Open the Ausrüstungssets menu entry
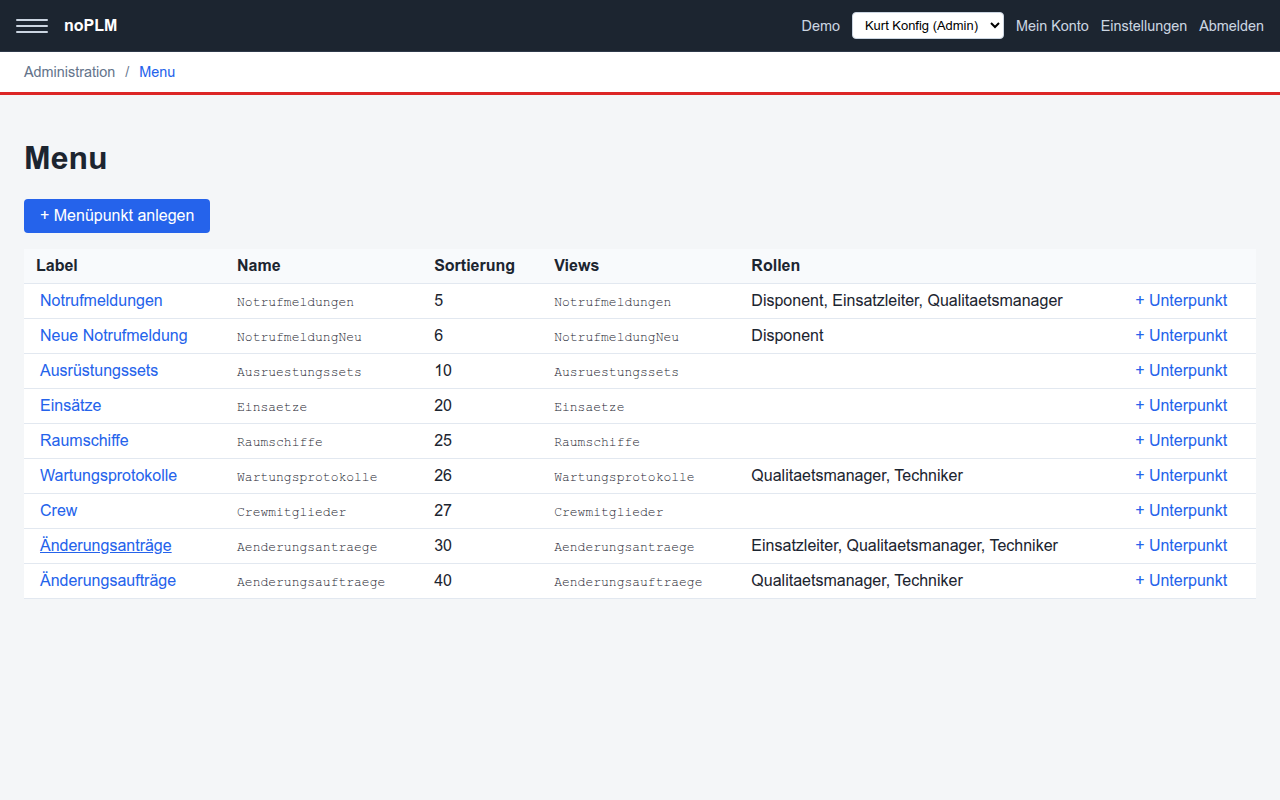Screen dimensions: 1280x800 [x=99, y=370]
